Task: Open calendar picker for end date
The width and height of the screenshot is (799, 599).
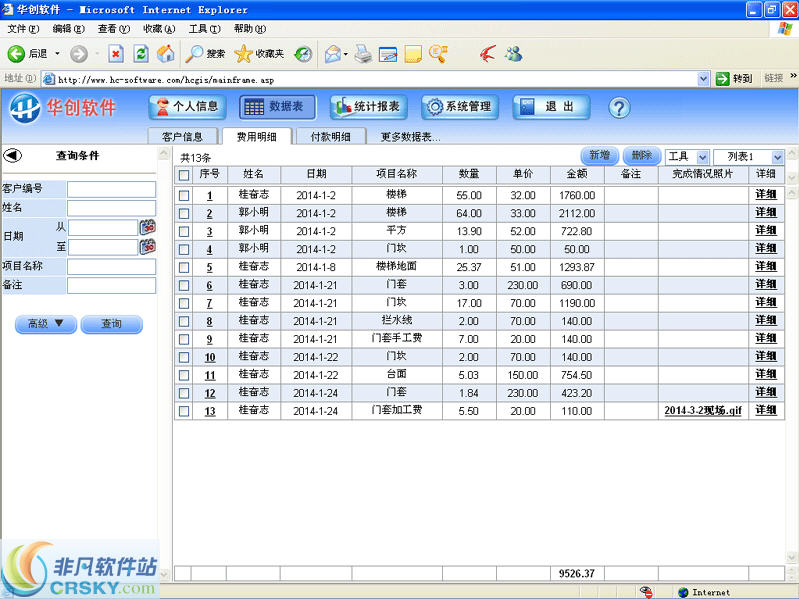Action: 148,247
